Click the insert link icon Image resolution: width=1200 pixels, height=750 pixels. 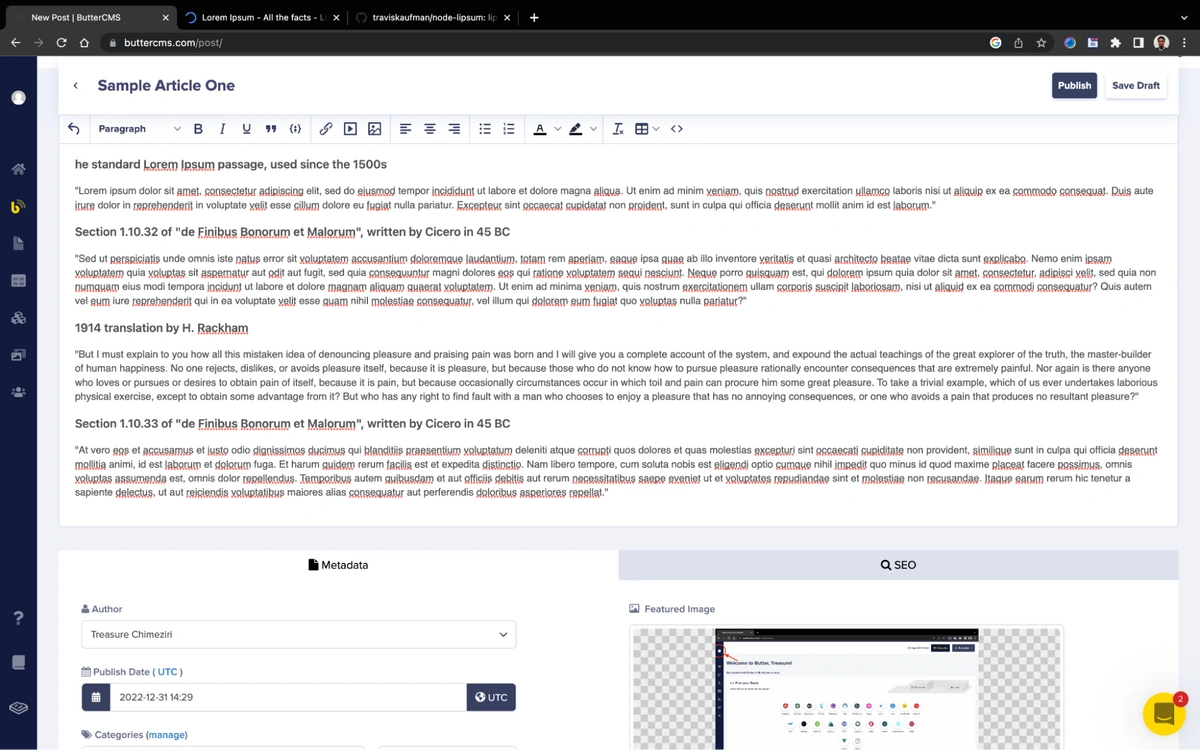[326, 129]
